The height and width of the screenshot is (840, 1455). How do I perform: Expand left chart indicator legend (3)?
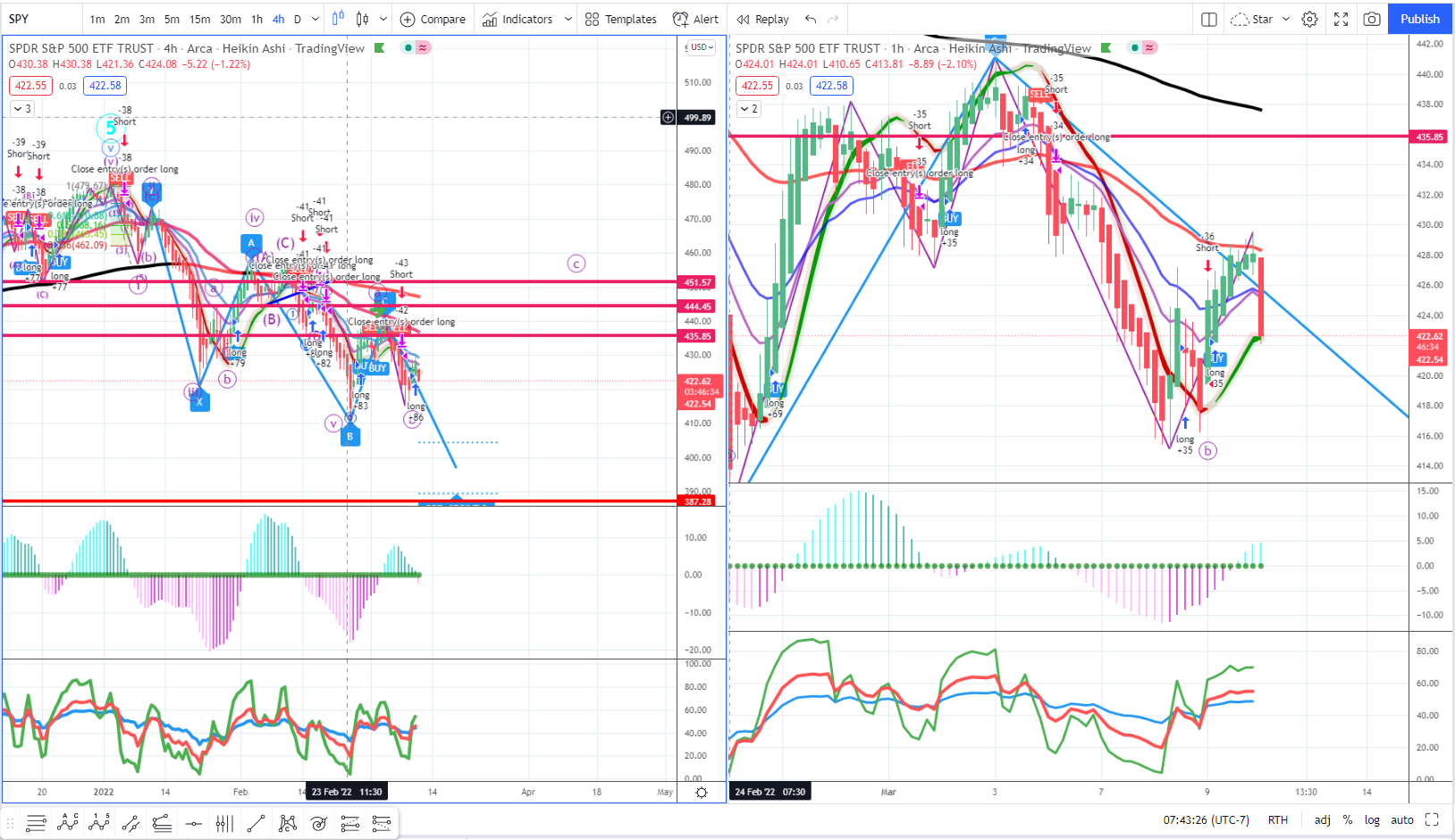(x=21, y=109)
